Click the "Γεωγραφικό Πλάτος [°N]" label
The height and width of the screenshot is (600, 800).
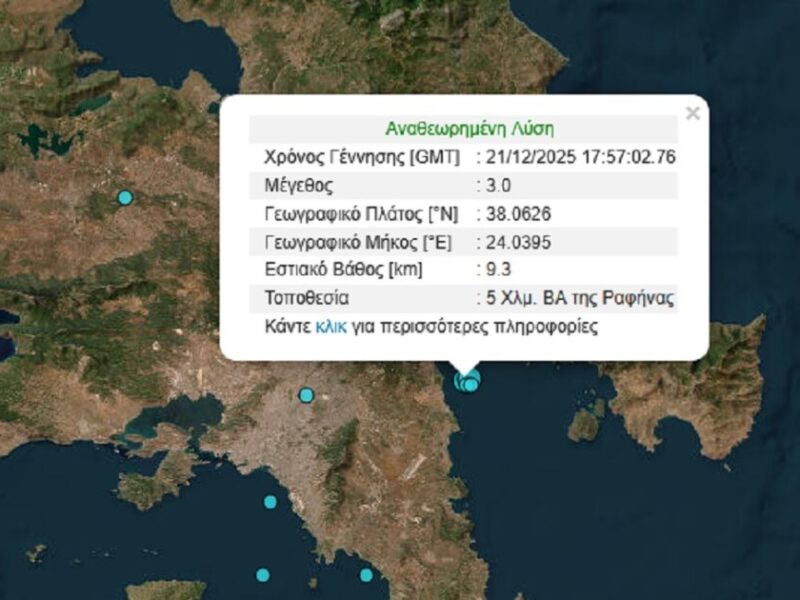click(359, 214)
